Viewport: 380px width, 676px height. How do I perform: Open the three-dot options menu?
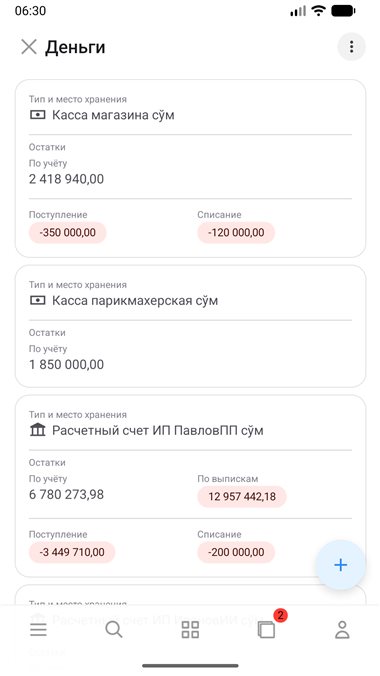[x=352, y=47]
